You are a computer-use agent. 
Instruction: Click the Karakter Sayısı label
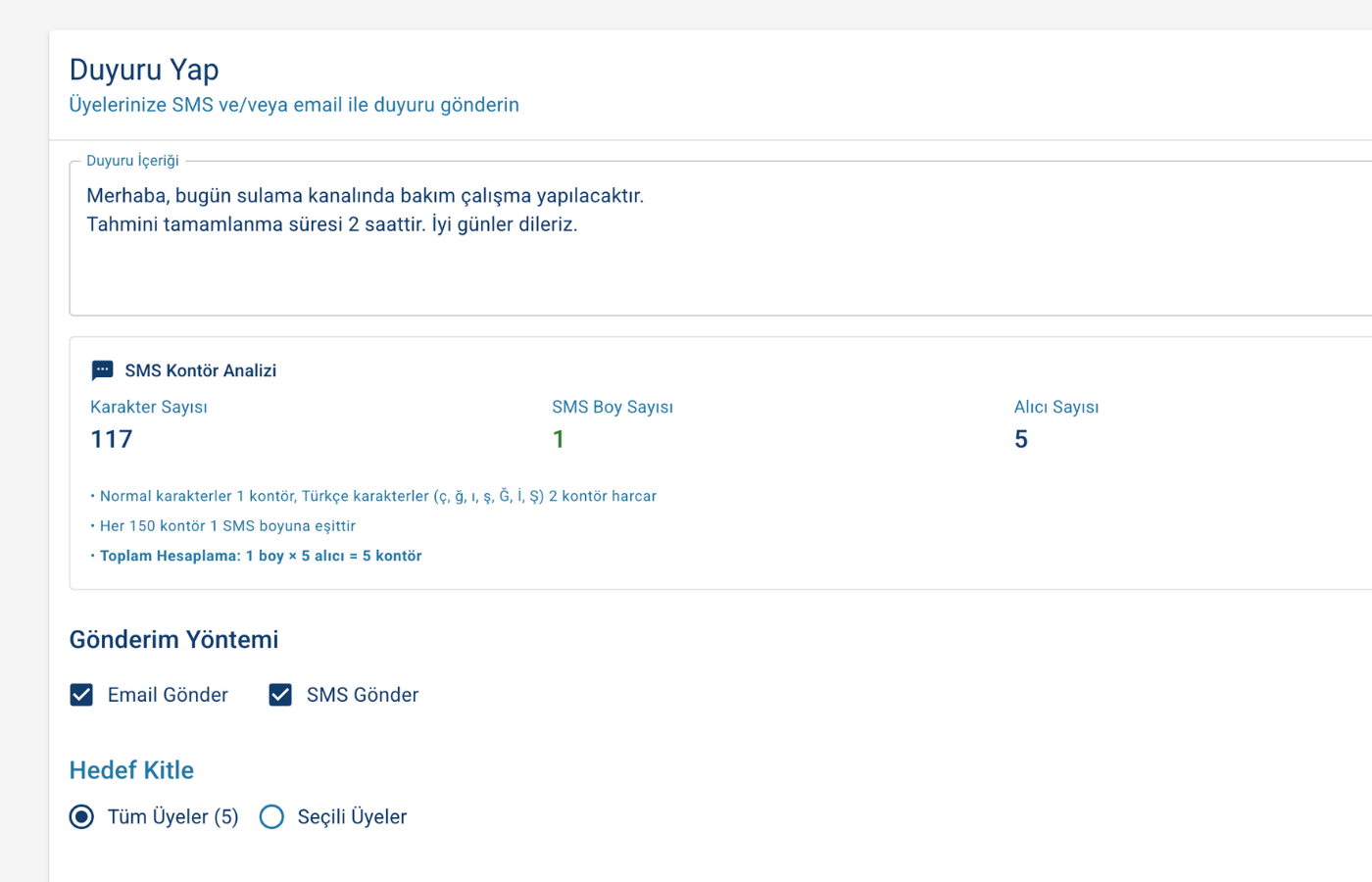(149, 407)
